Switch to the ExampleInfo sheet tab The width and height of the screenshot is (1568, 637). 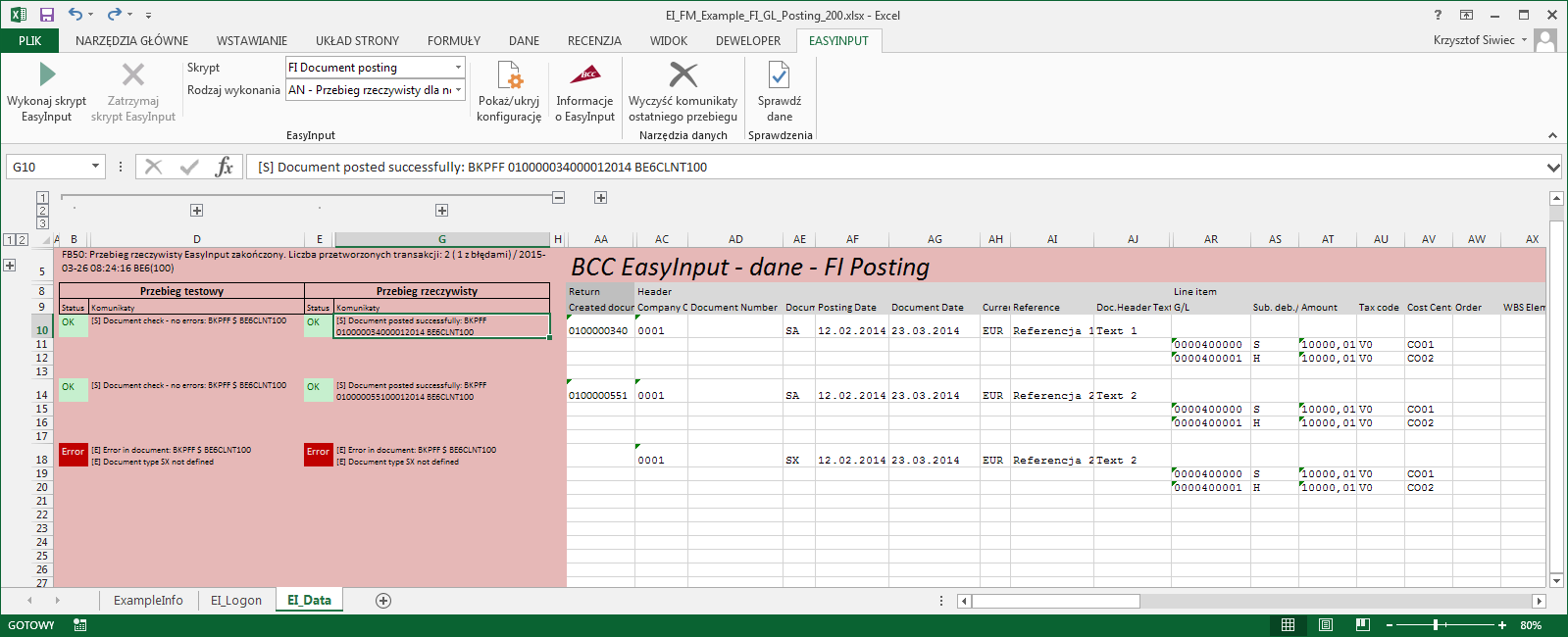tap(148, 600)
